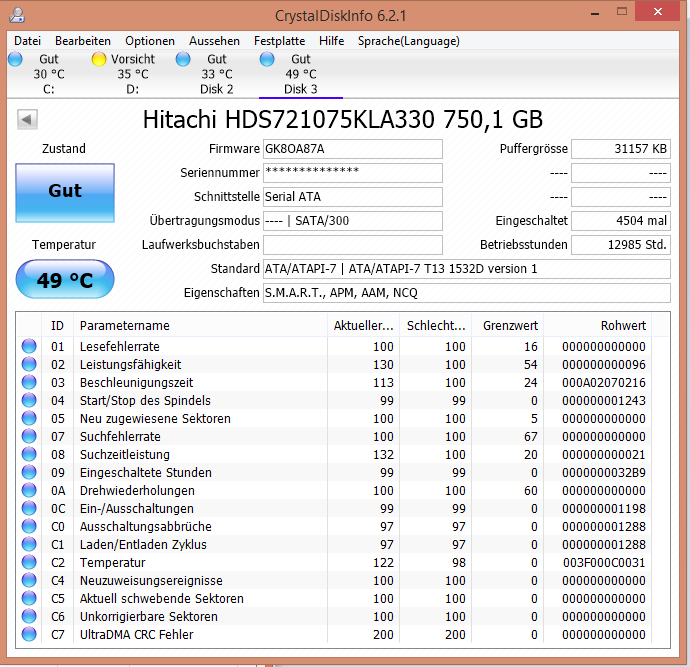Sort by the ID column header

tap(58, 326)
